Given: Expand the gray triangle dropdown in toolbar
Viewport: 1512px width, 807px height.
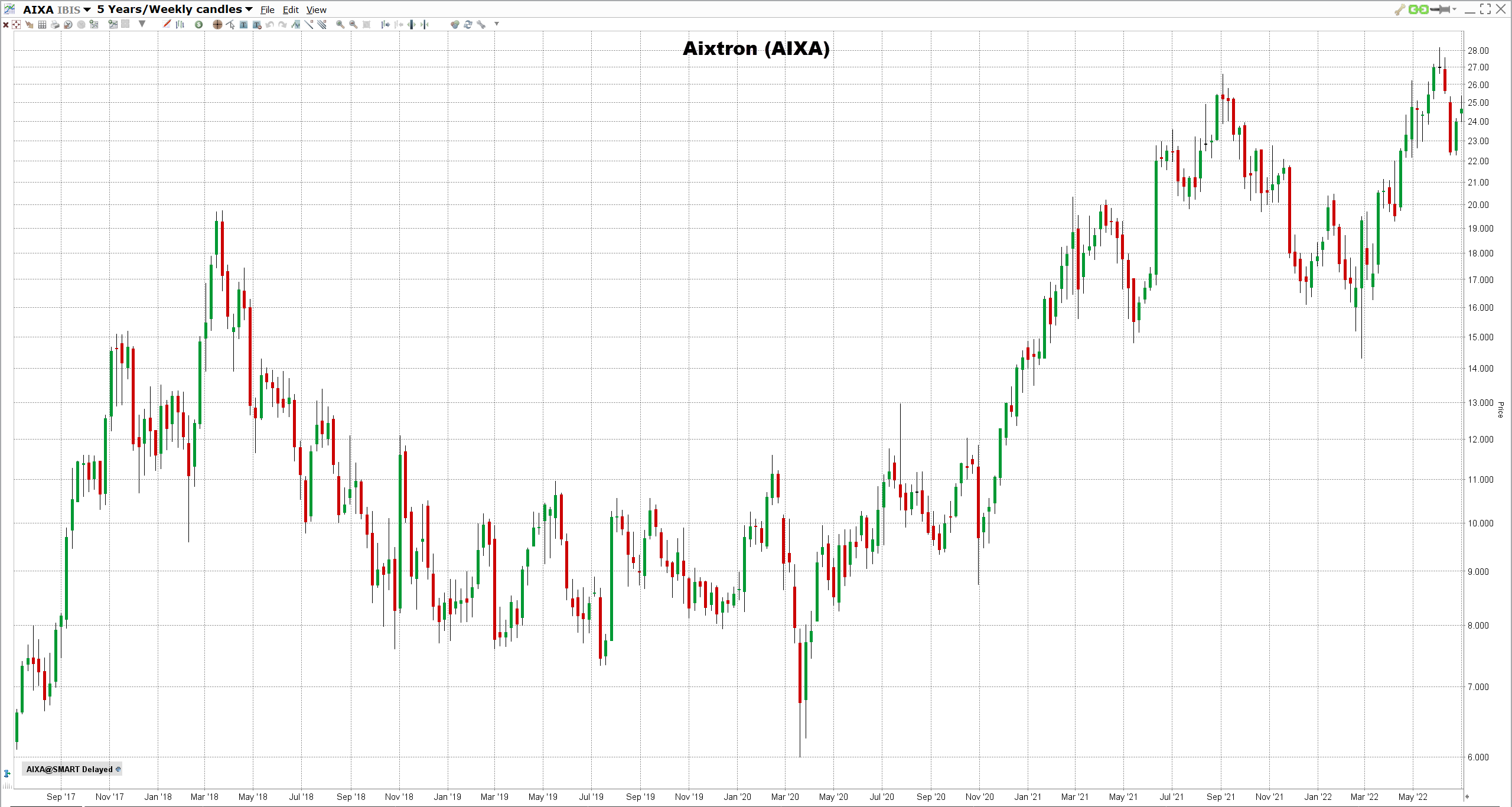Looking at the screenshot, I should (x=142, y=24).
